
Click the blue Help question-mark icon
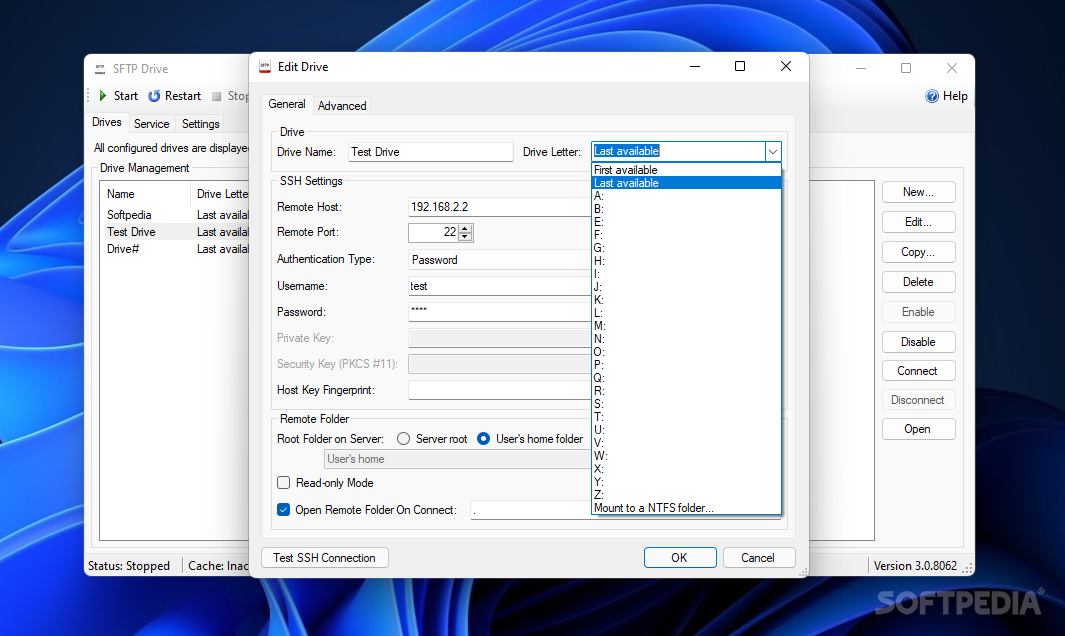click(x=932, y=96)
